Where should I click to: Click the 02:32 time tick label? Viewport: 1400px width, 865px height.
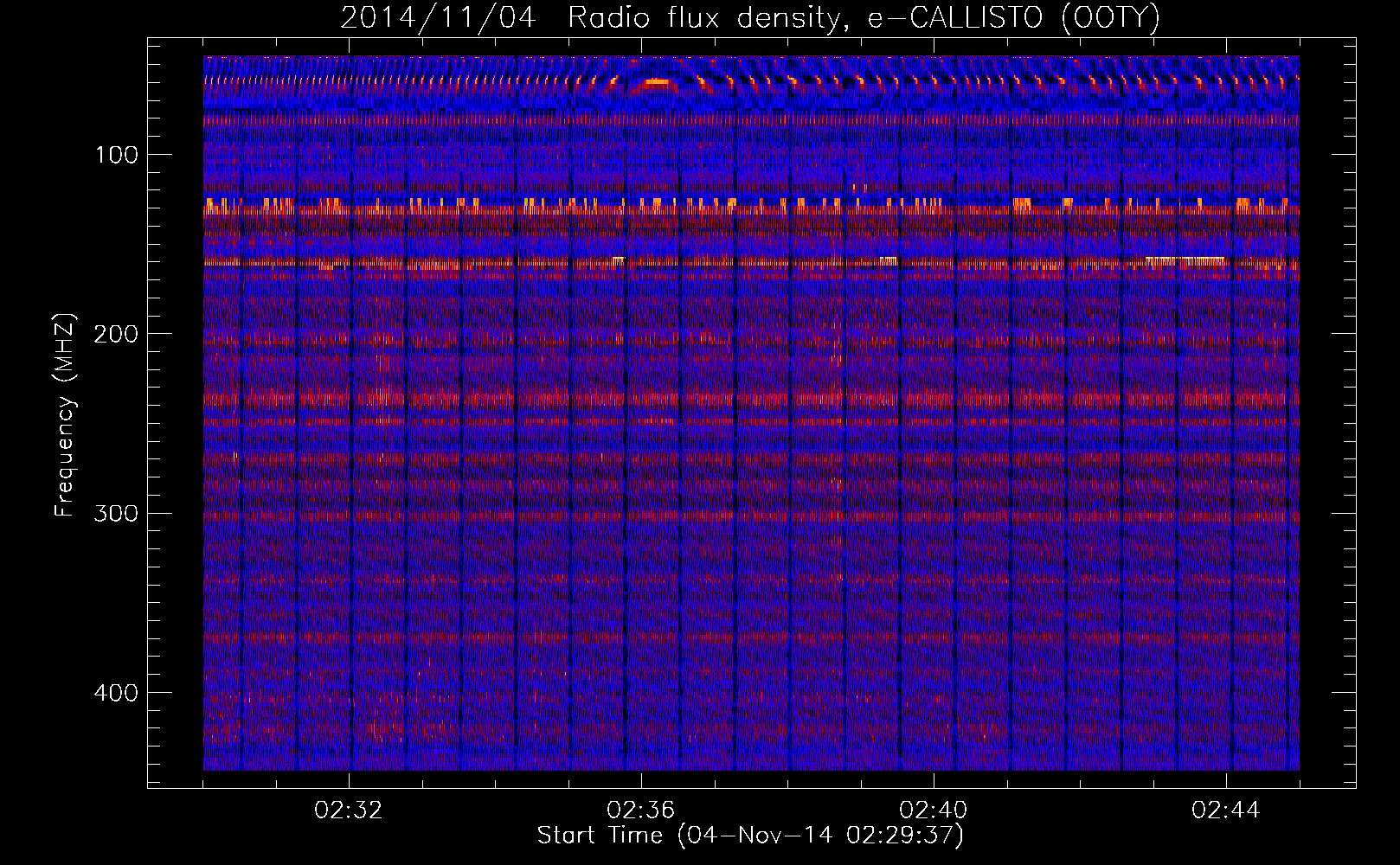349,811
